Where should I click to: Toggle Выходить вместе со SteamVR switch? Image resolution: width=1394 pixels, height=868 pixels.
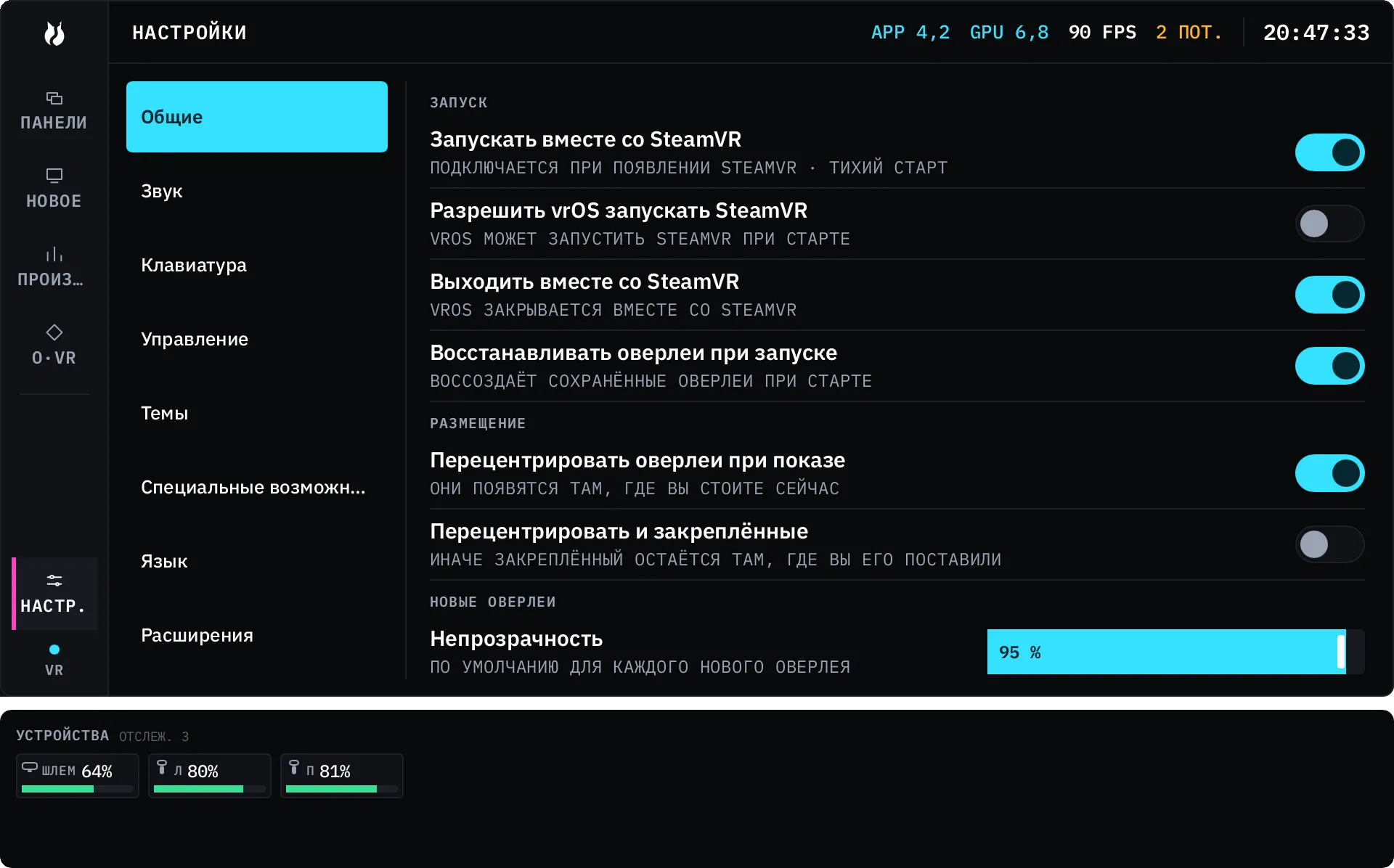[x=1329, y=295]
